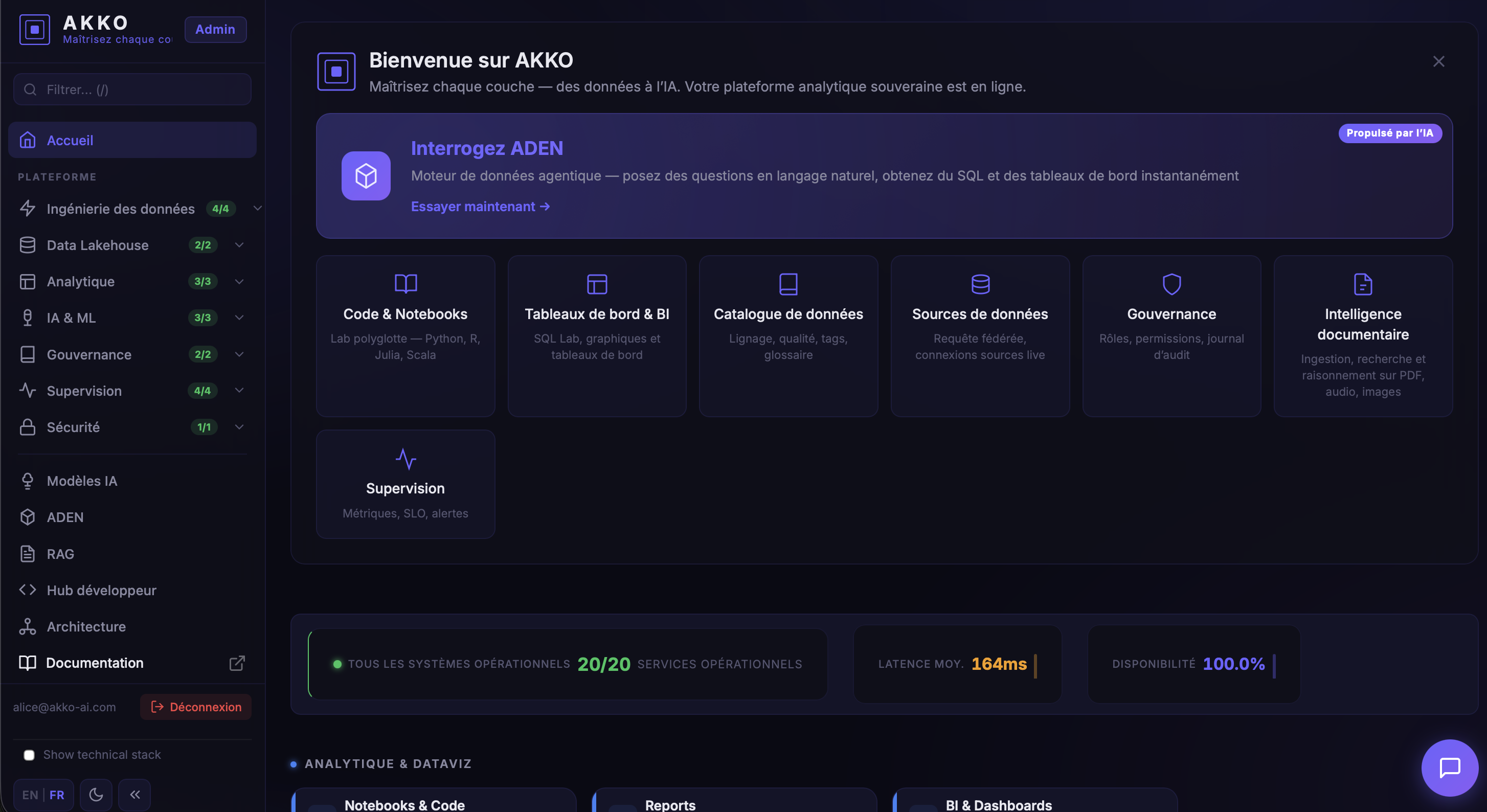The width and height of the screenshot is (1487, 812).
Task: Collapse the sidebar with double chevron
Action: (x=134, y=795)
